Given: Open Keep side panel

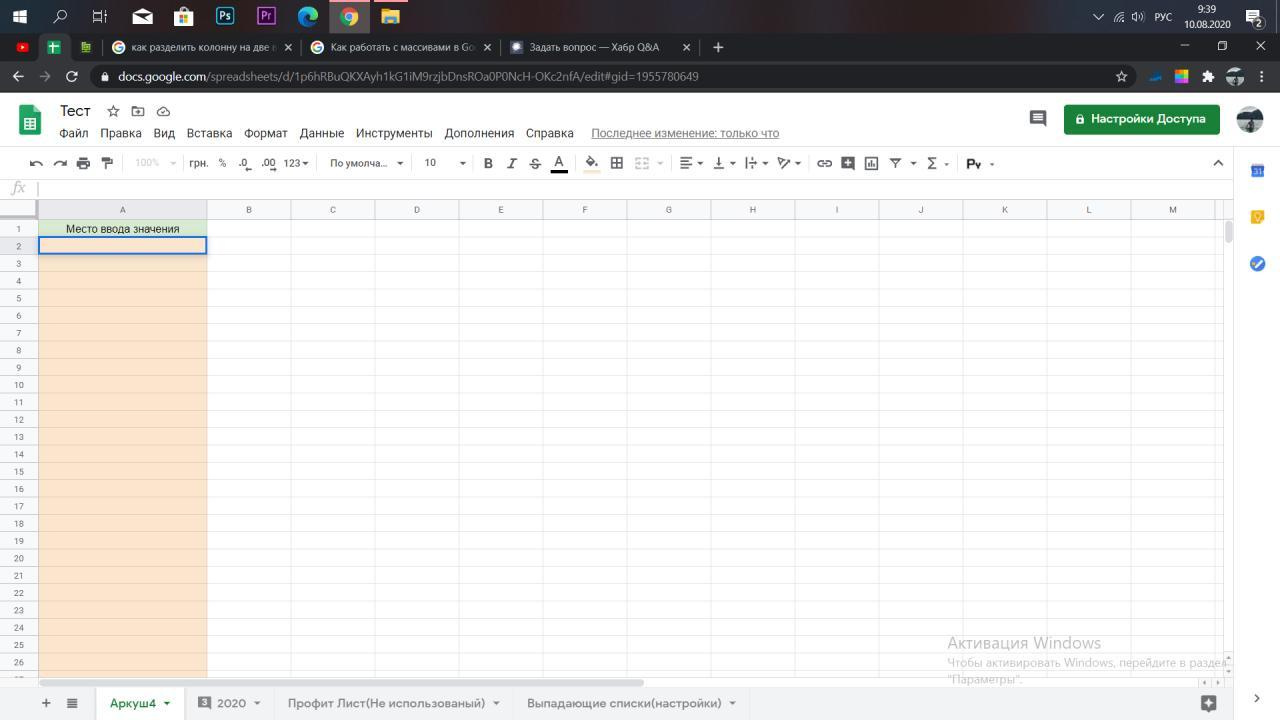Looking at the screenshot, I should 1258,217.
